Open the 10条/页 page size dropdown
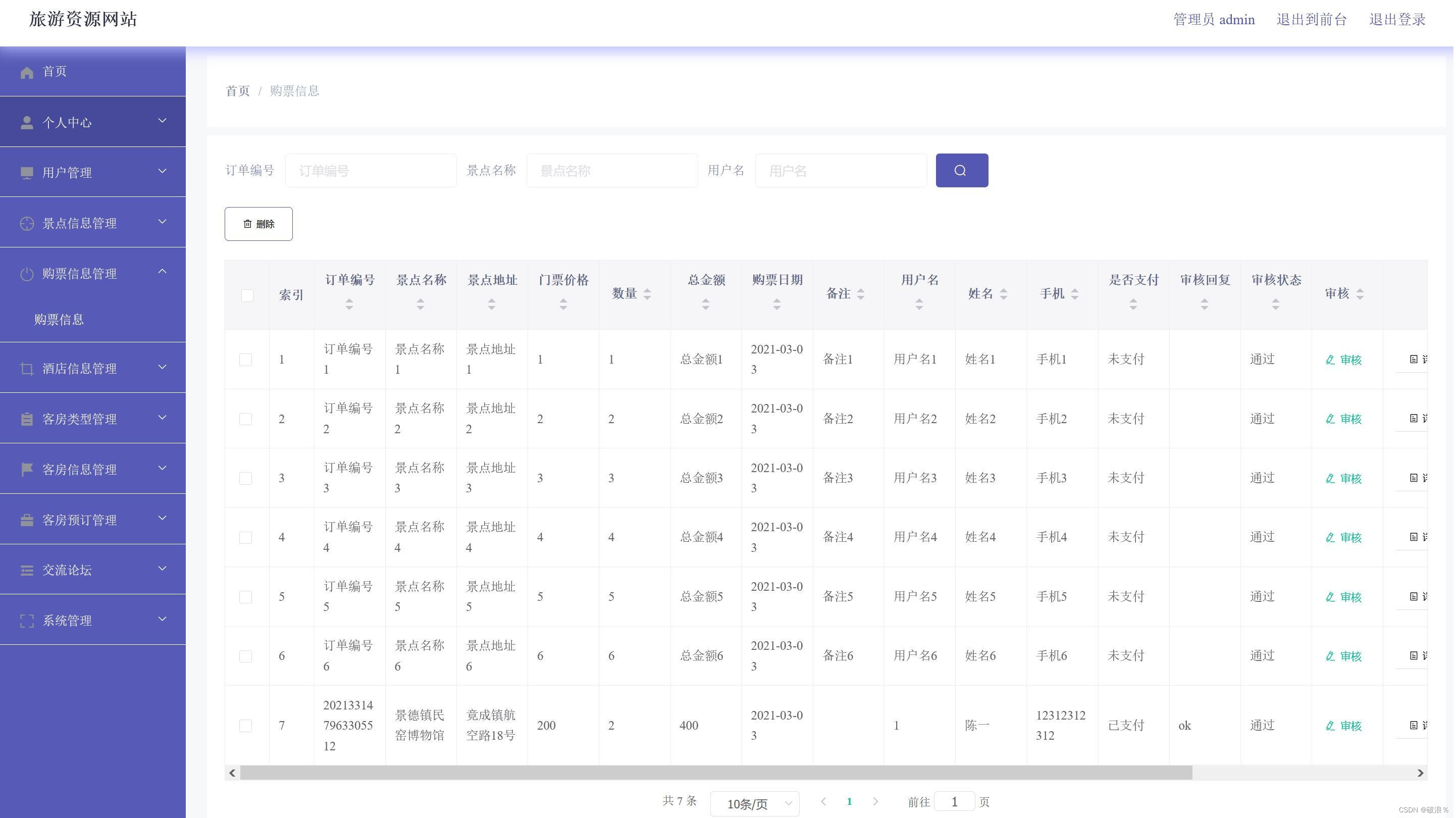Viewport: 1456px width, 818px height. point(754,803)
